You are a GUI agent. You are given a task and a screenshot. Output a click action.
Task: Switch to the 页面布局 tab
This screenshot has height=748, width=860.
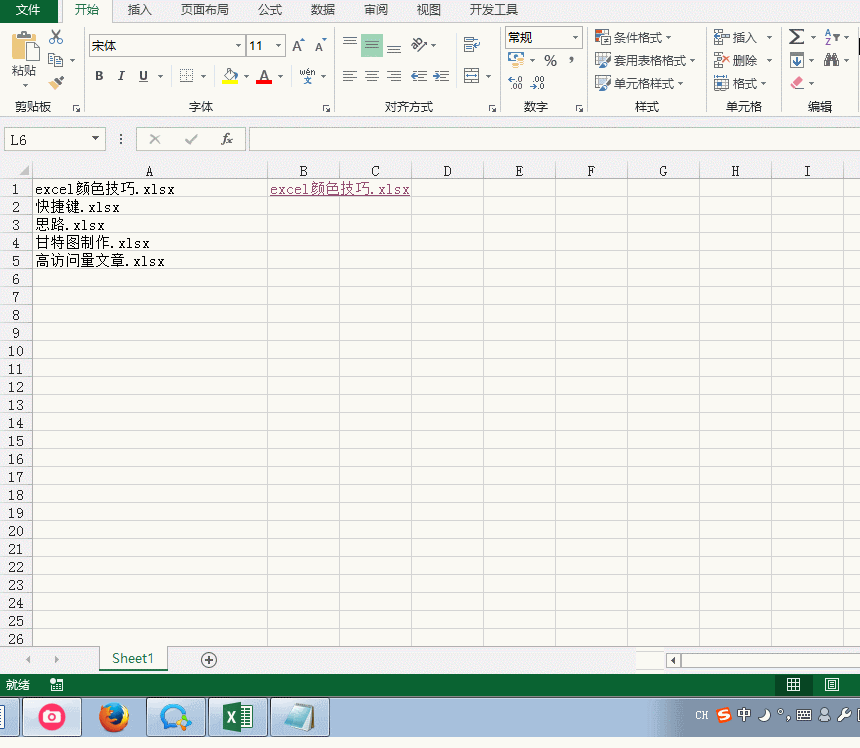[x=205, y=10]
